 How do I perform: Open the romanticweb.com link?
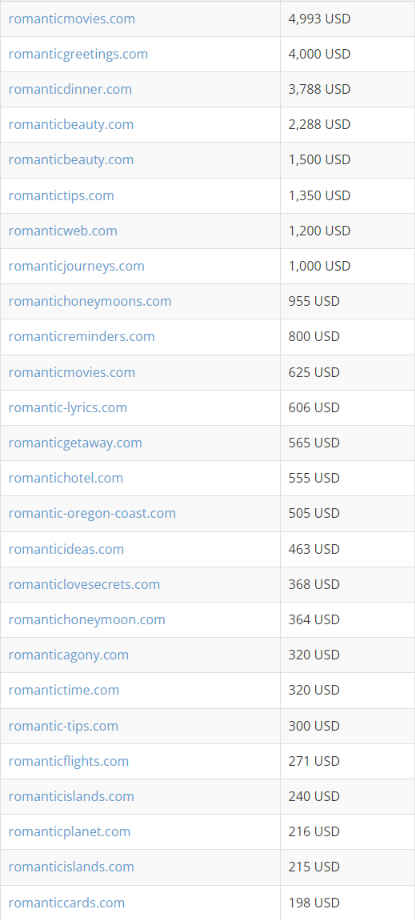pos(63,231)
